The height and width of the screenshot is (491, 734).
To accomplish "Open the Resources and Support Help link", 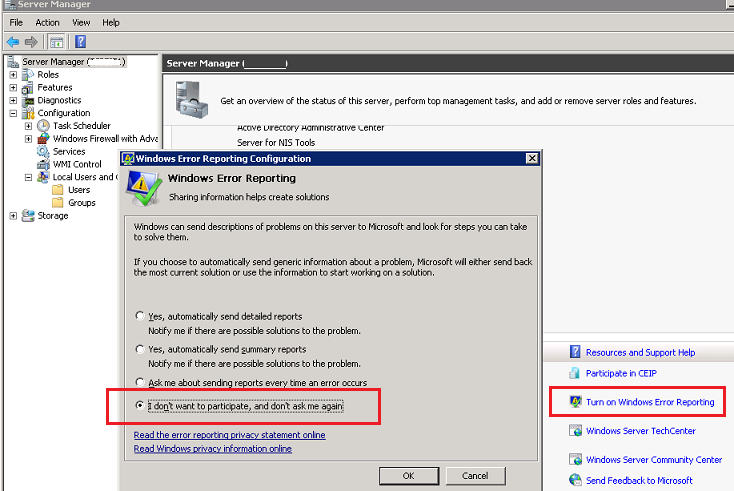I will (x=640, y=352).
